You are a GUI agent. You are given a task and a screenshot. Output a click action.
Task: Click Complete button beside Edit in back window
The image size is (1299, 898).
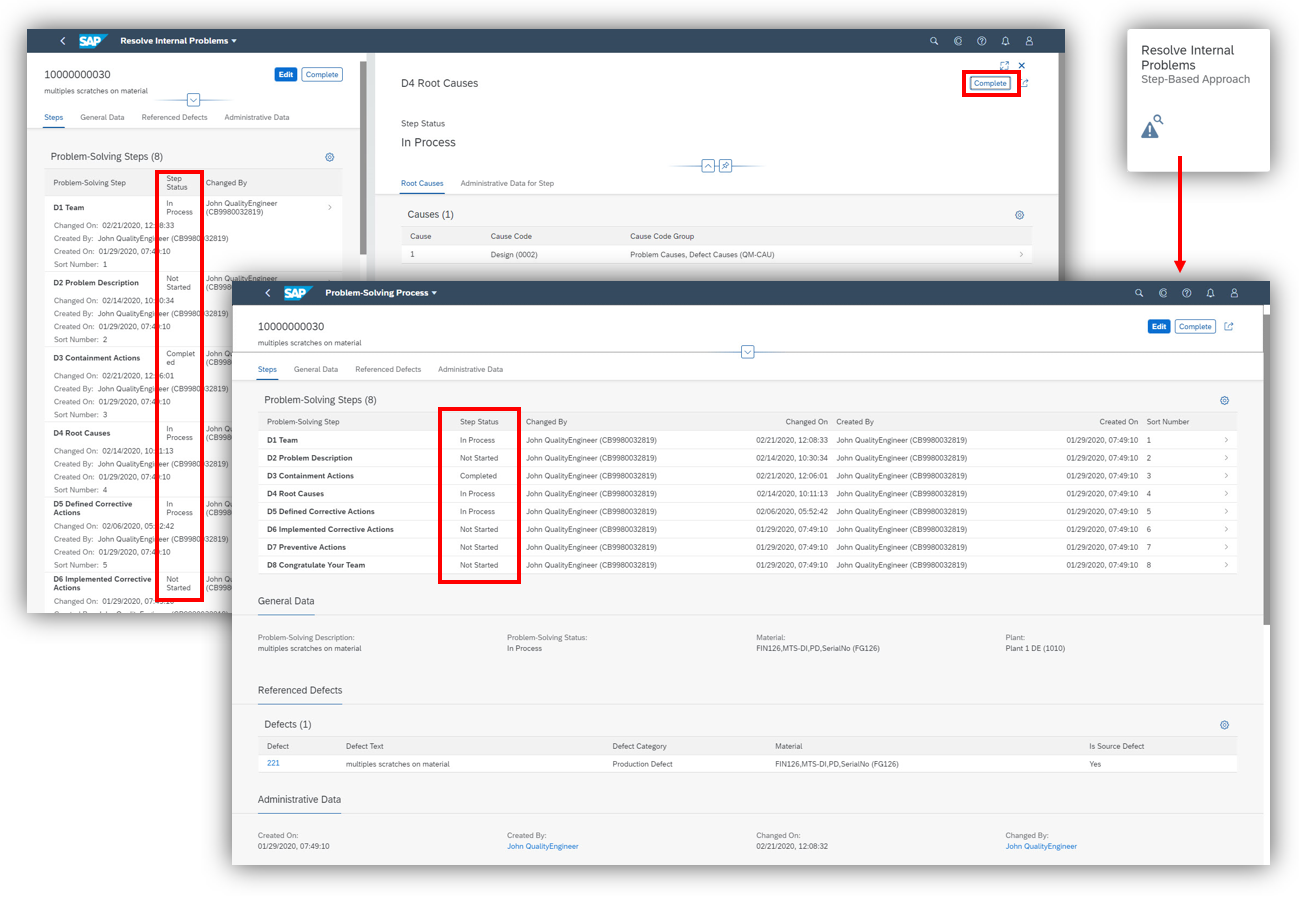pyautogui.click(x=322, y=75)
